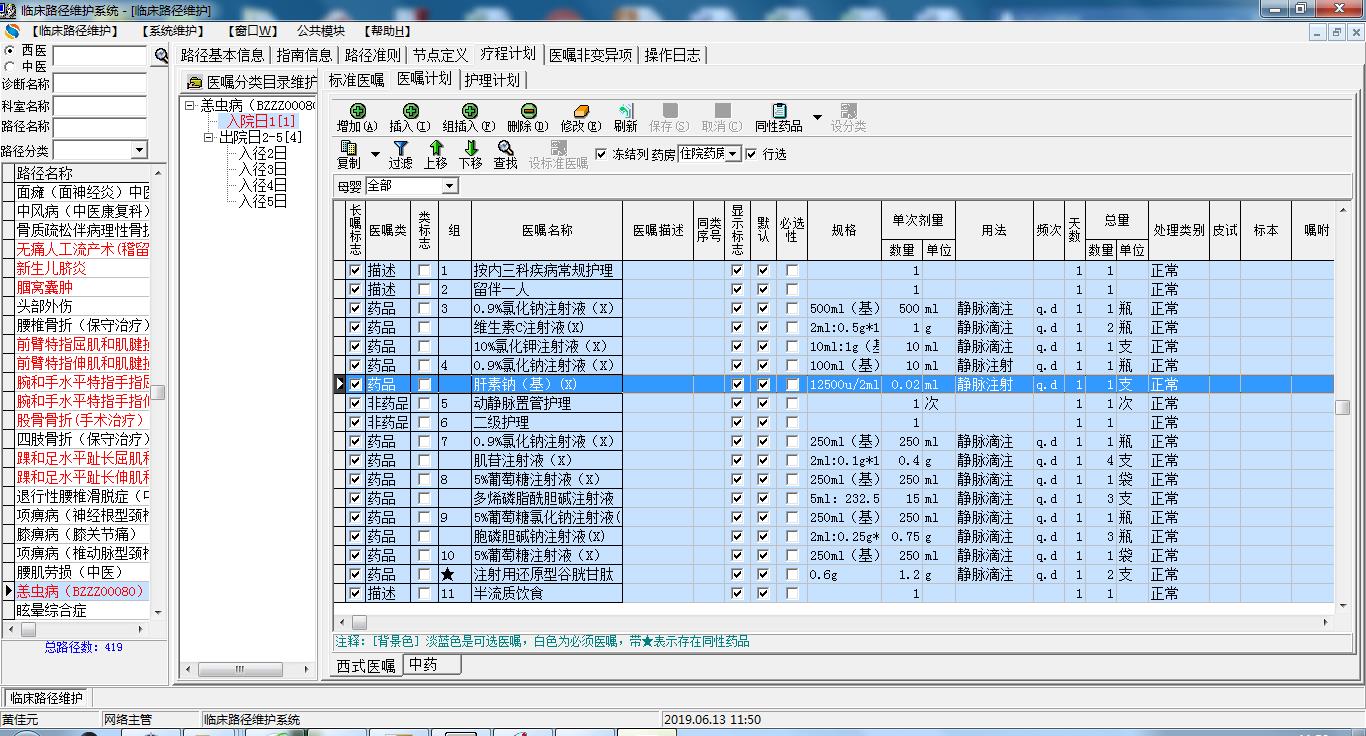Click the 设标准医嘱 toolbar icon

pos(558,148)
